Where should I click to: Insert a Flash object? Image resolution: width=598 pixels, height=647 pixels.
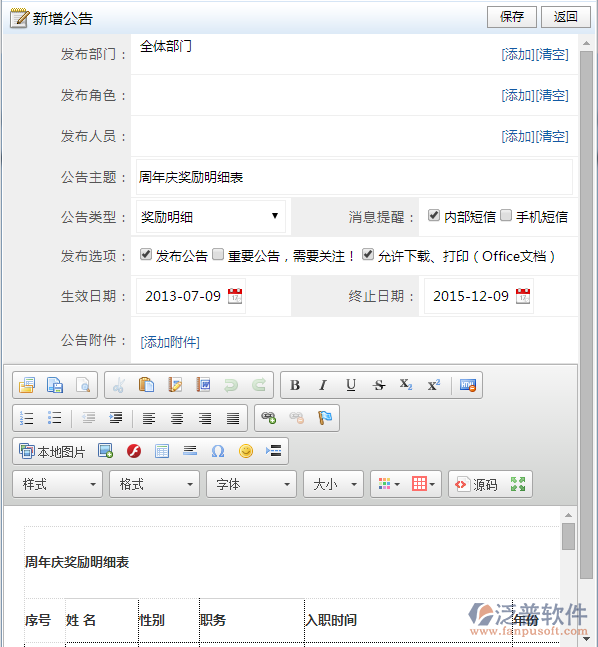[x=134, y=451]
